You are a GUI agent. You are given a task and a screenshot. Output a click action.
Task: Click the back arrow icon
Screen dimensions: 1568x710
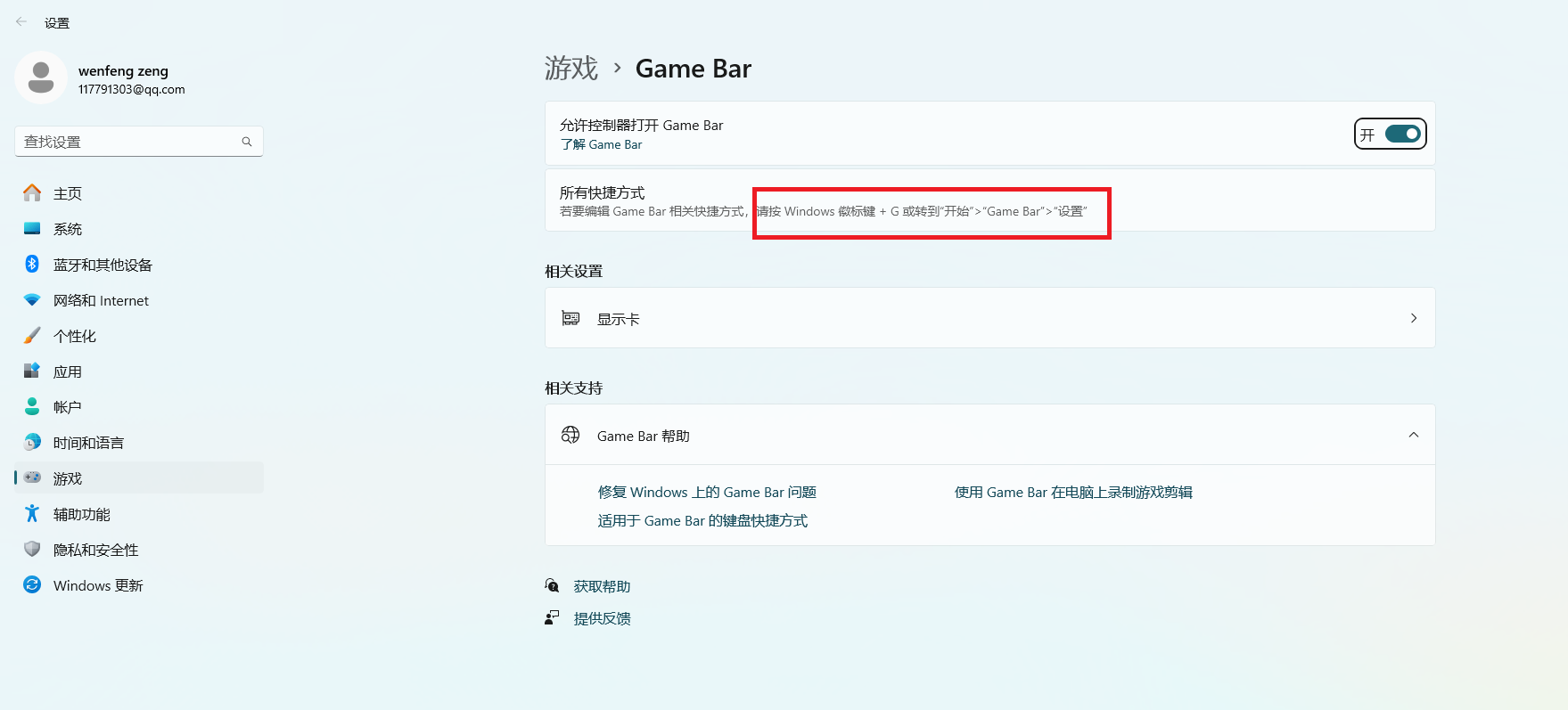(21, 22)
